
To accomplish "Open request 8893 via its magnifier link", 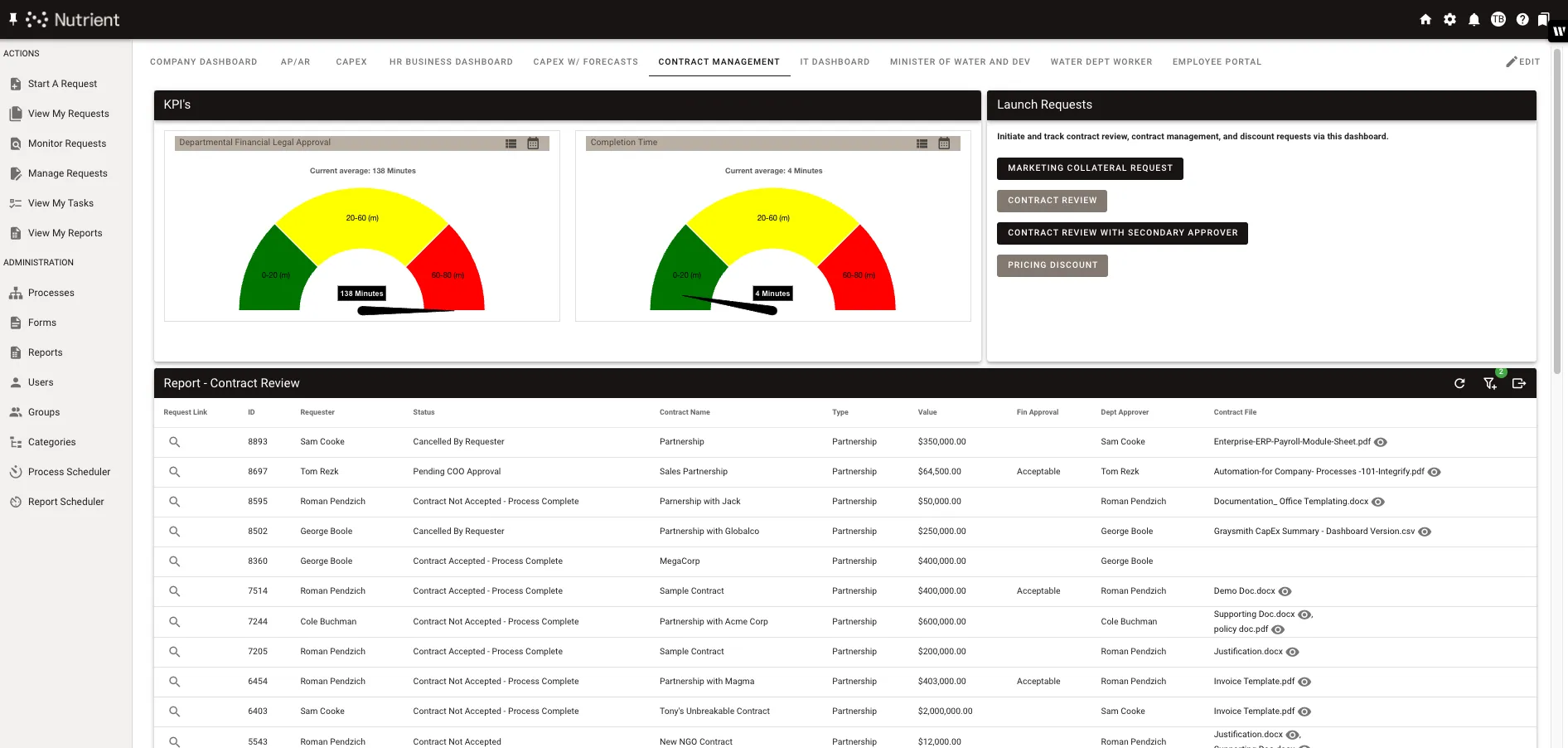I will (x=175, y=442).
